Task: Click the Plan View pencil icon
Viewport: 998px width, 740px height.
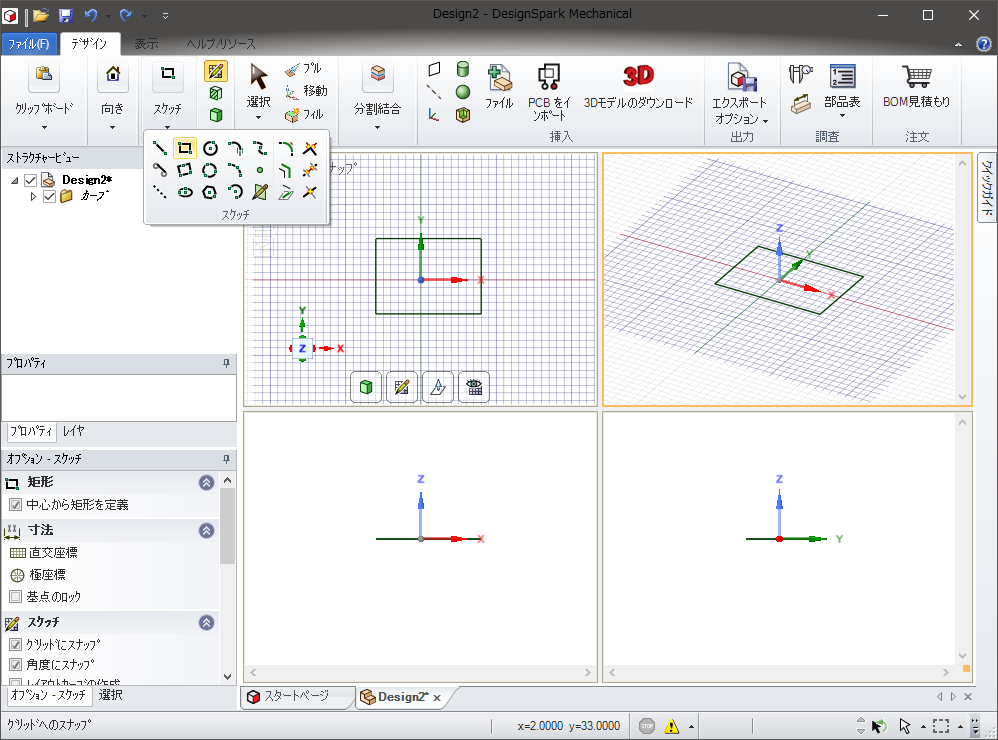Action: pos(260,192)
